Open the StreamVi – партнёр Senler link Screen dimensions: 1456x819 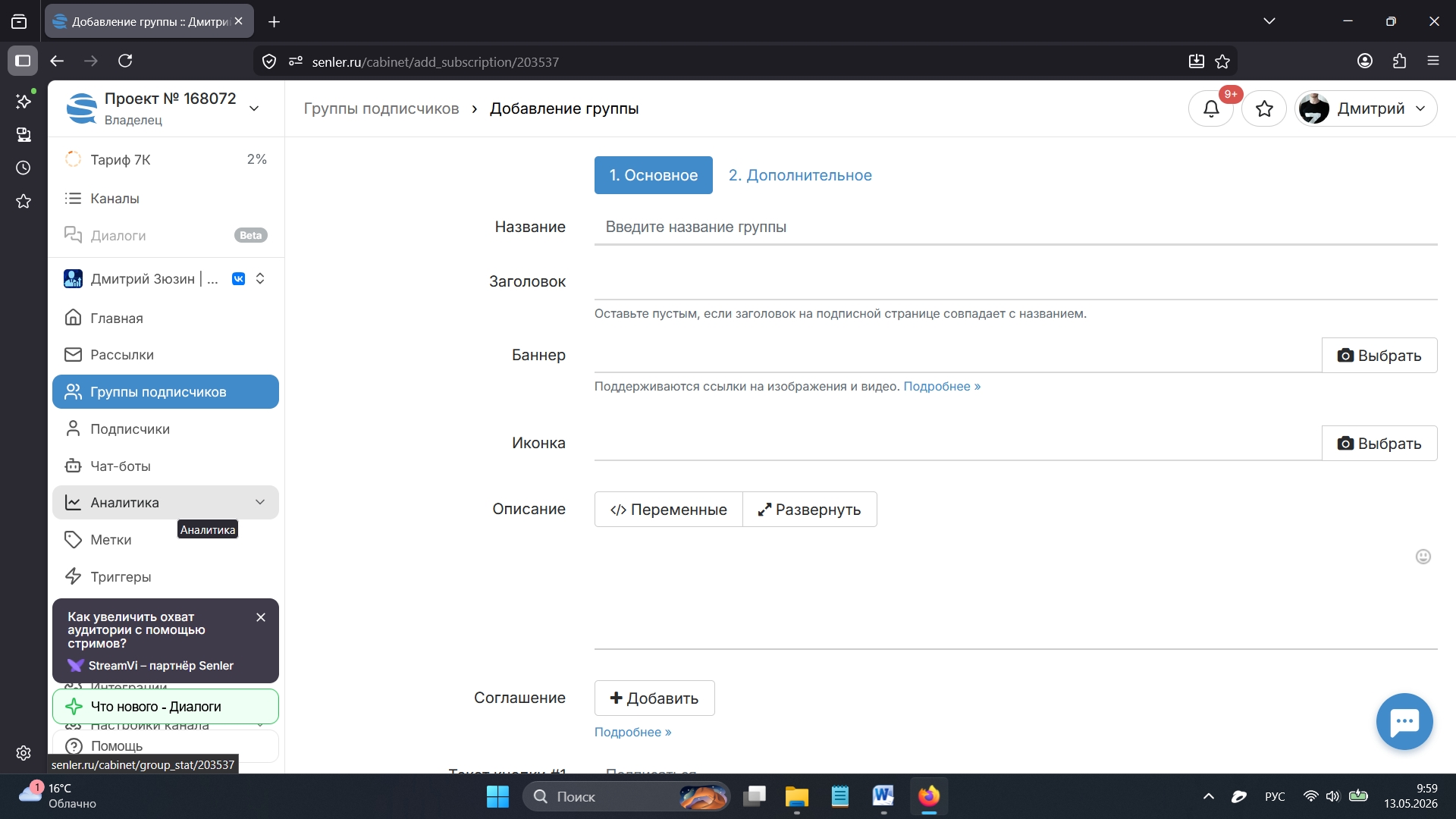pyautogui.click(x=151, y=665)
